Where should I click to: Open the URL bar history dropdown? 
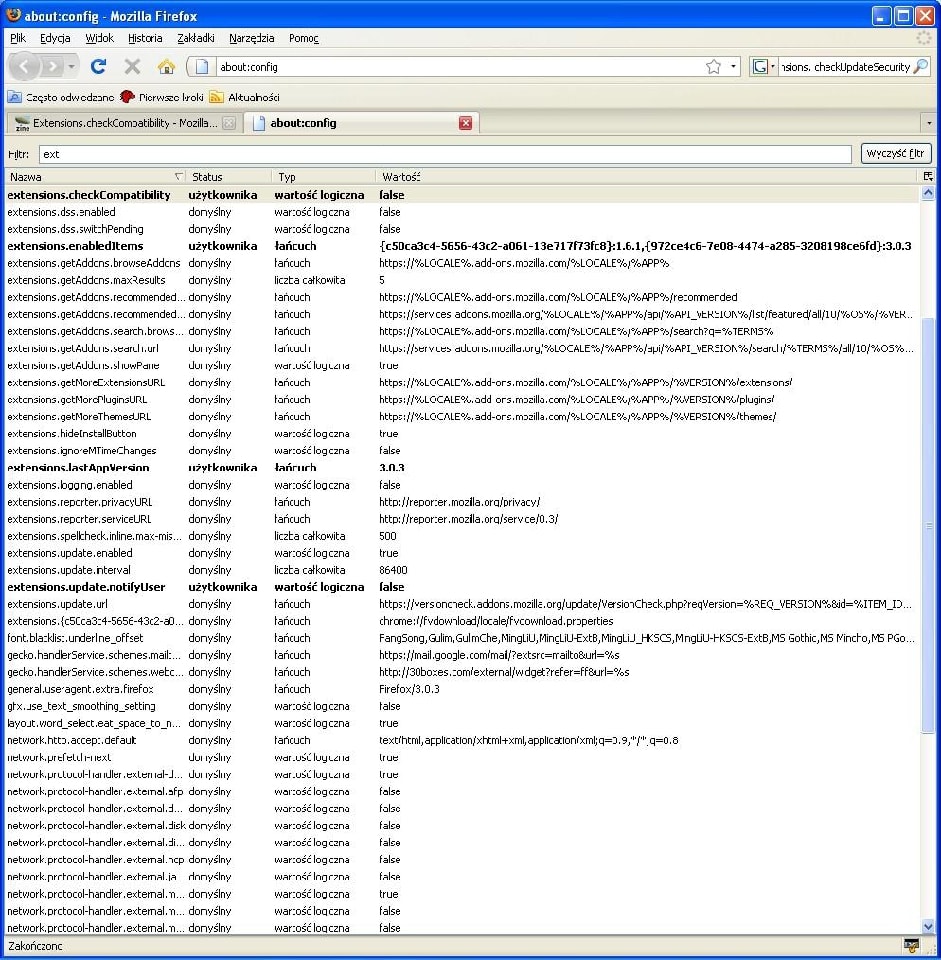(x=733, y=67)
